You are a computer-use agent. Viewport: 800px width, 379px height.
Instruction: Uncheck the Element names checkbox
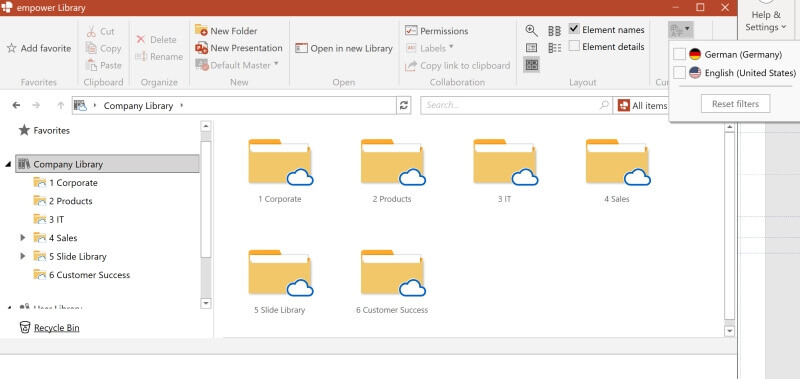pyautogui.click(x=574, y=29)
